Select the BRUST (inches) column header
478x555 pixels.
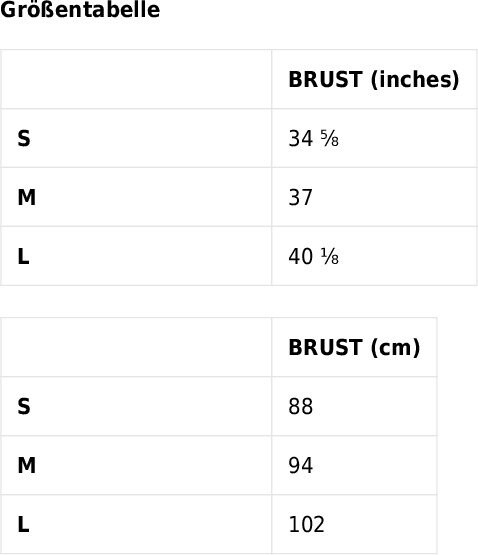click(374, 79)
